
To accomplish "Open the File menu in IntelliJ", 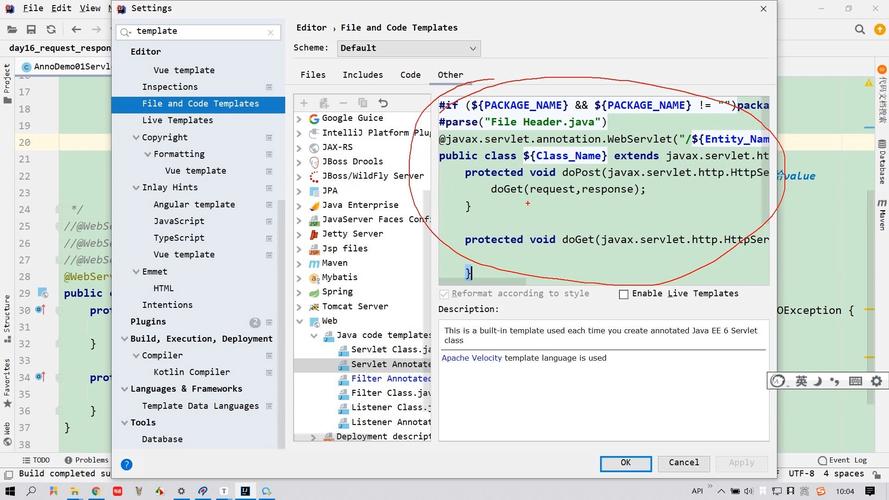I will [33, 8].
